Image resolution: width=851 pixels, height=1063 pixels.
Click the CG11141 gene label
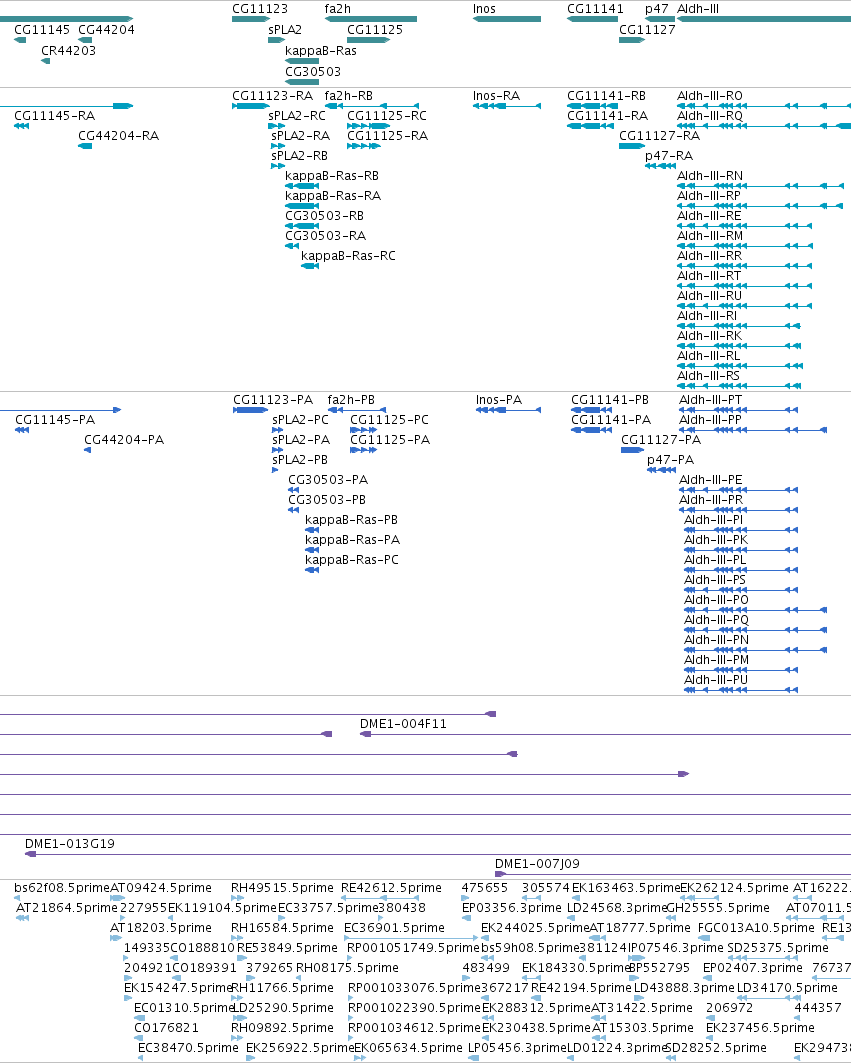coord(595,9)
